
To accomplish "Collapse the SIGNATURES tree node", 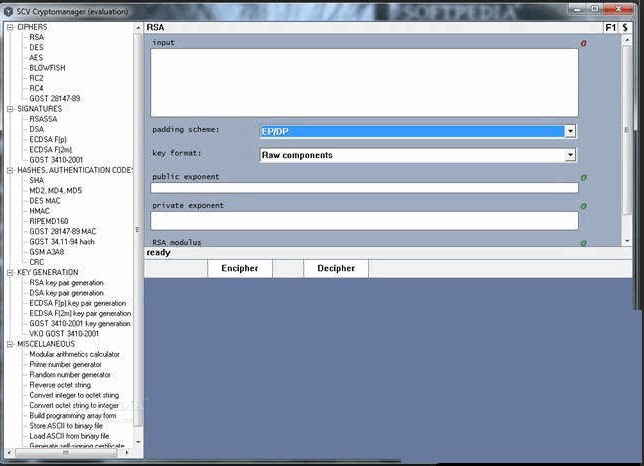I will tap(10, 109).
